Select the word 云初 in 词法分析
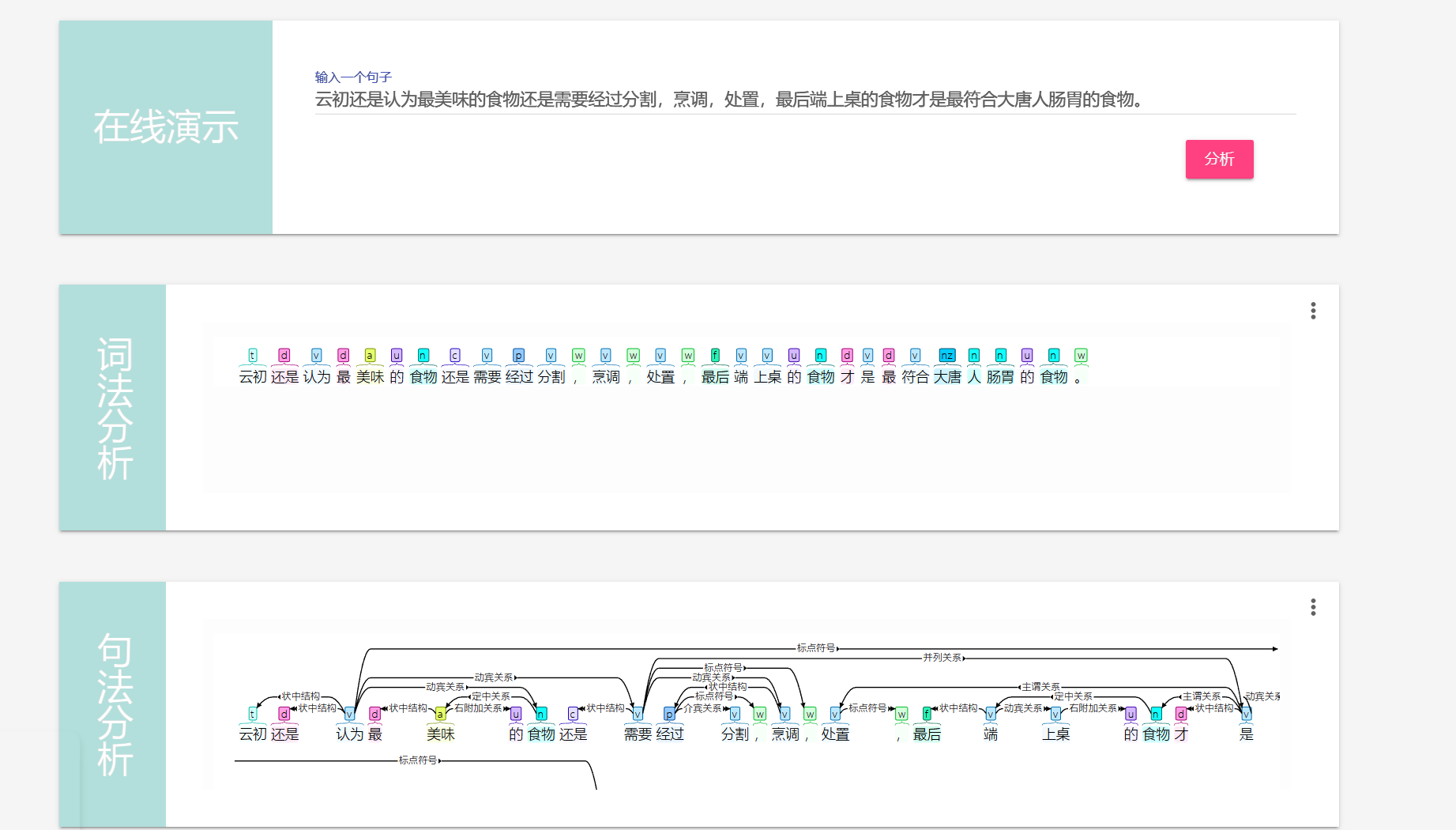This screenshot has height=830, width=1456. [253, 377]
